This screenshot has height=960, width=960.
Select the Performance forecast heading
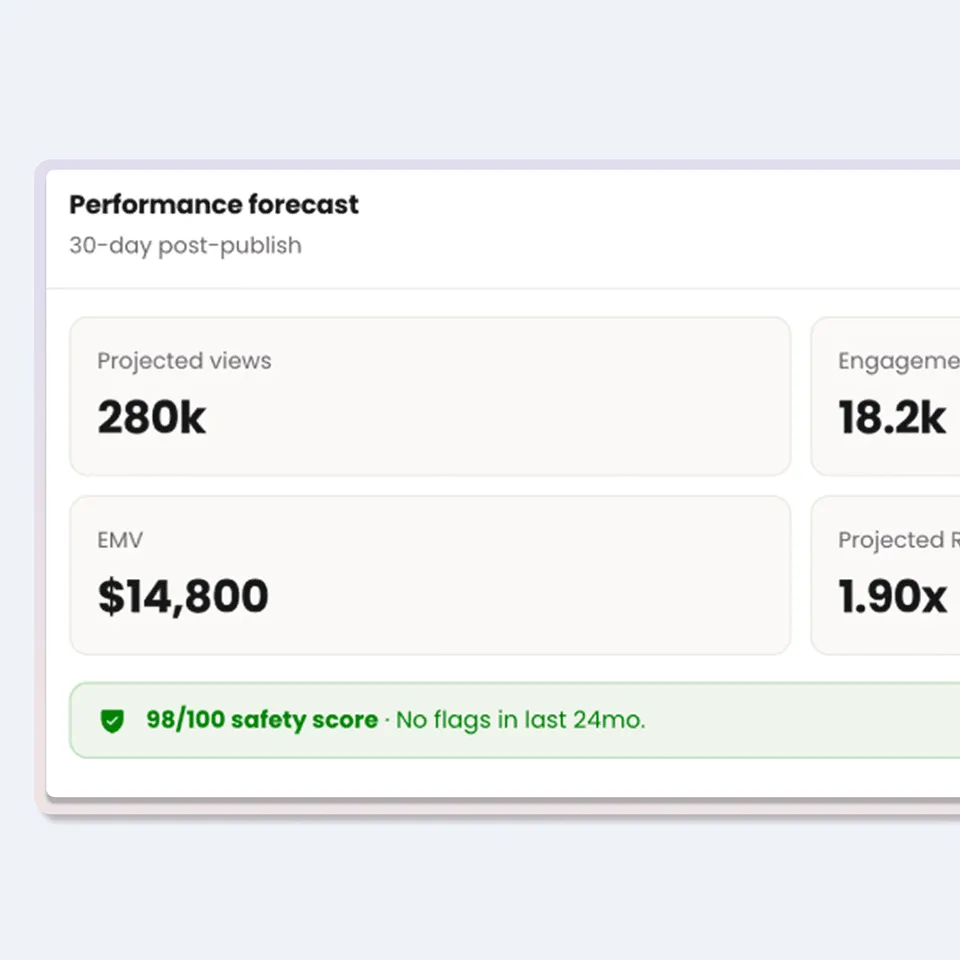(x=214, y=204)
